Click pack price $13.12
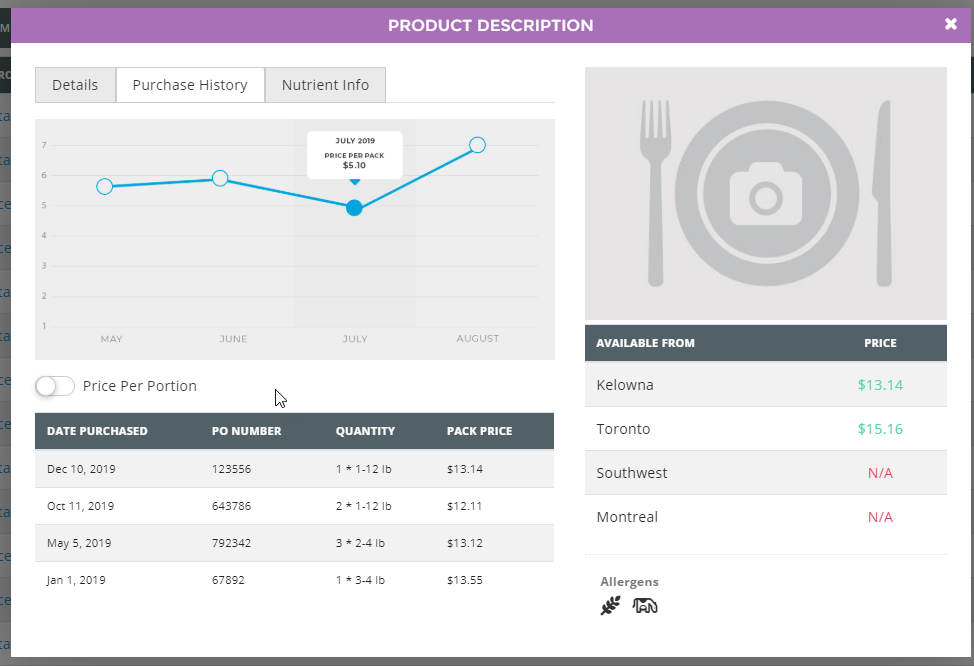The height and width of the screenshot is (666, 974). coord(465,543)
